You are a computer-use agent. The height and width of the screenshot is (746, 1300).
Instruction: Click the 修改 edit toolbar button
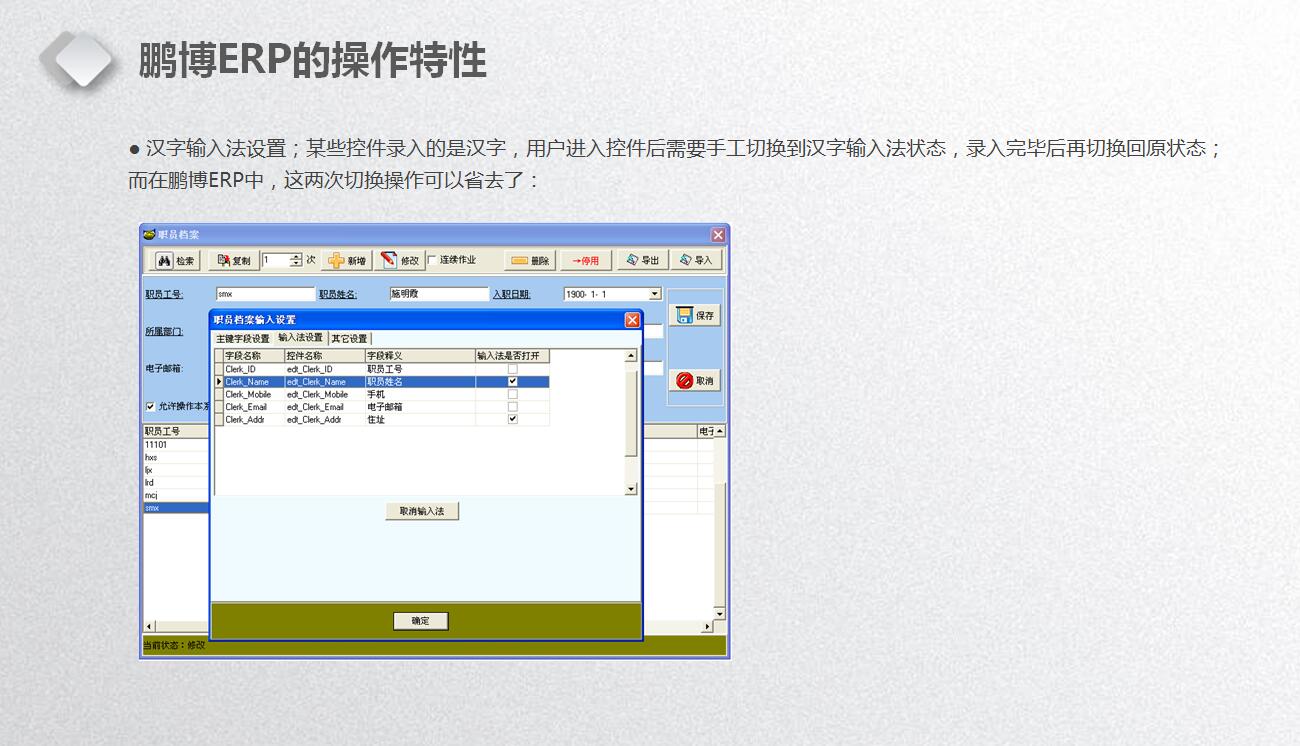point(400,261)
